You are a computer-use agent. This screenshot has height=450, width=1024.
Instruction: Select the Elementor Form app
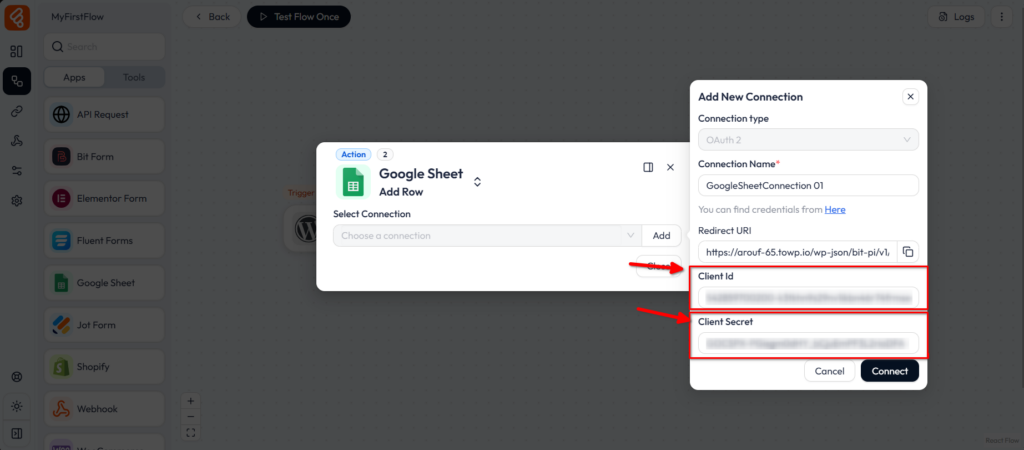click(x=104, y=199)
